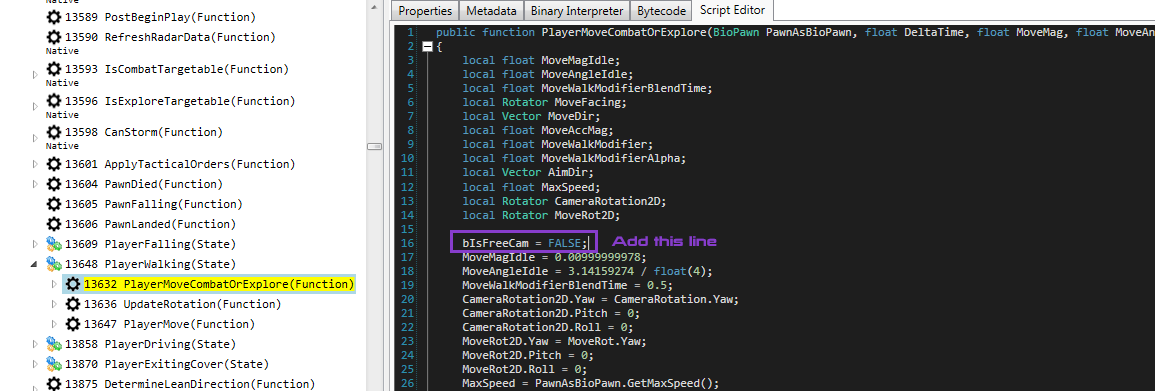Click state icon of 13609 PlayerFalling
This screenshot has height=391, width=1155.
[54, 244]
